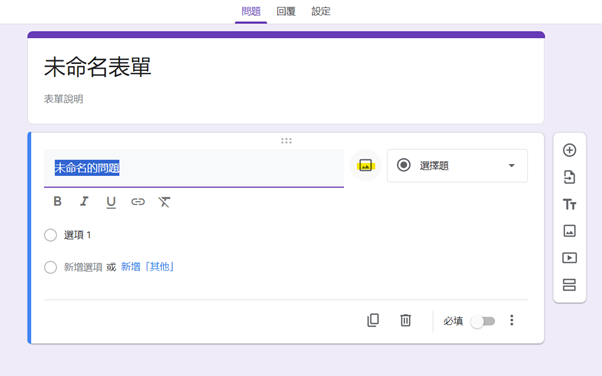Open the 選擇題 question type dropdown

457,166
